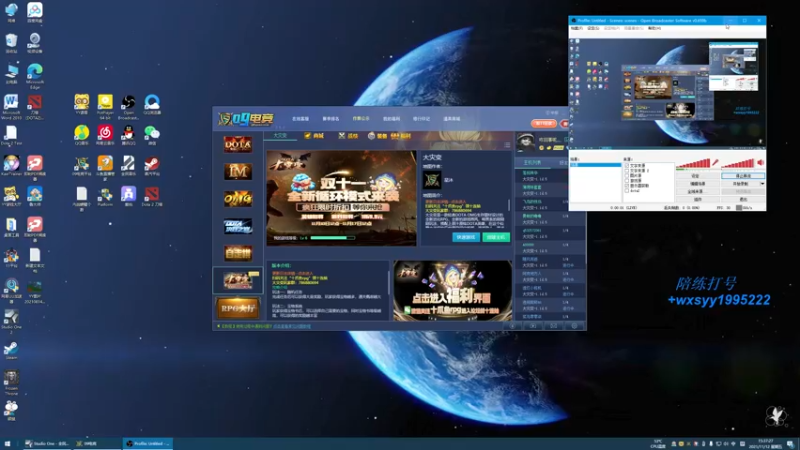This screenshot has width=800, height=450.
Task: Toggle 显示器获取 source checkbox in OBS
Action: (627, 186)
